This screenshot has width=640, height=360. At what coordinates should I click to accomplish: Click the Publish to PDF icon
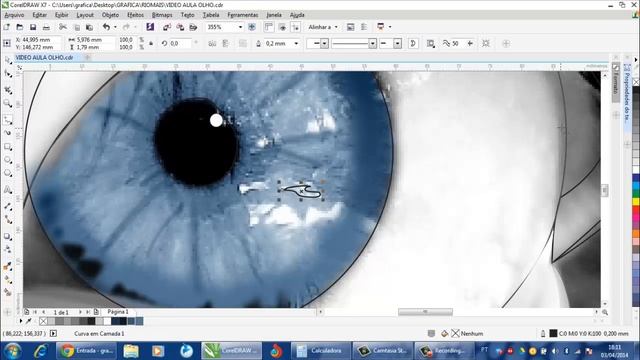click(193, 27)
